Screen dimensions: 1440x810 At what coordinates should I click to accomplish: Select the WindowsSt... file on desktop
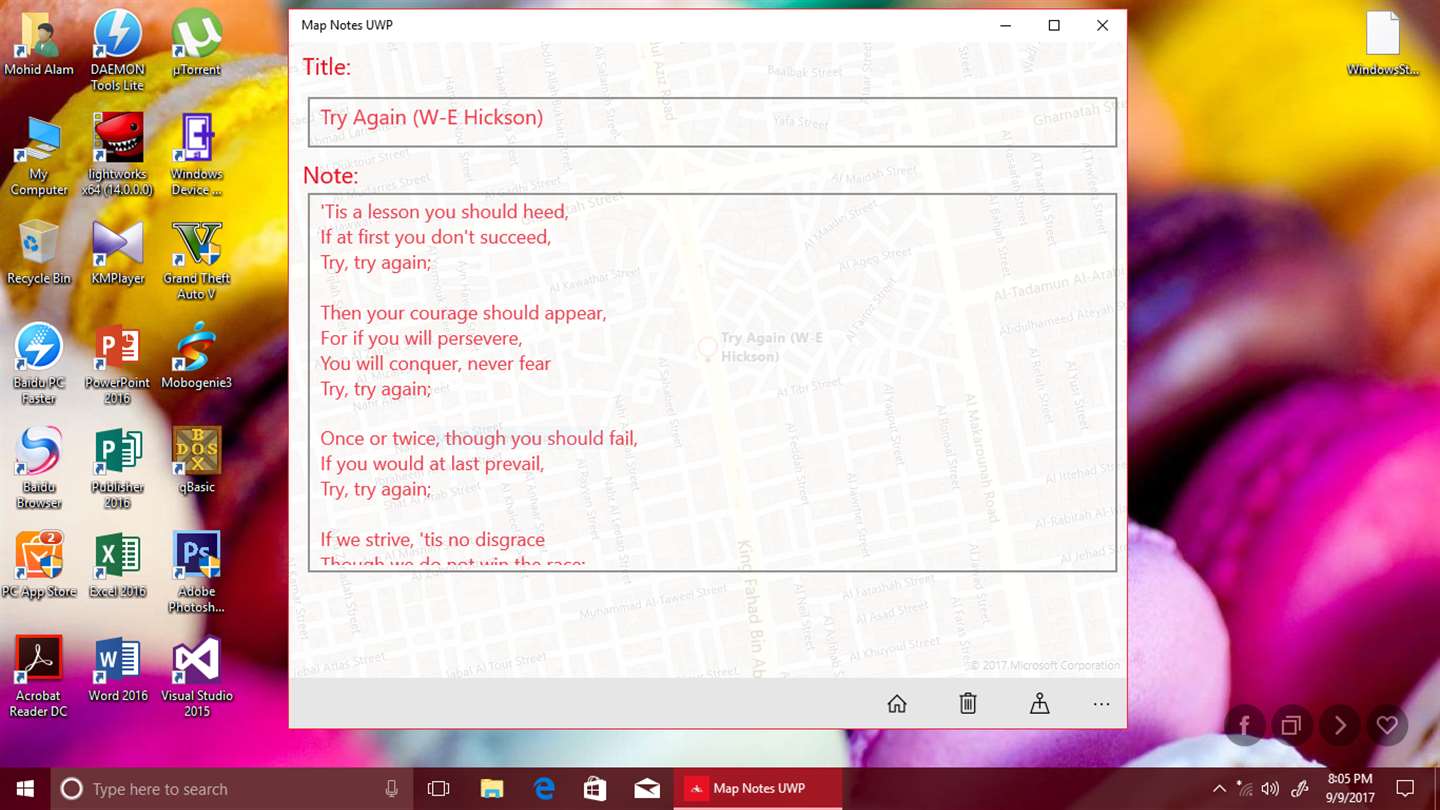coord(1383,44)
